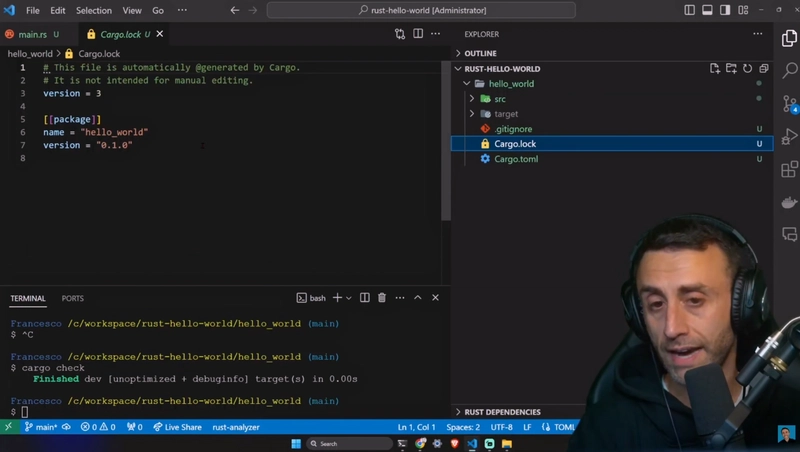Screen dimensions: 800x452
Task: Split the terminal panel
Action: point(364,298)
